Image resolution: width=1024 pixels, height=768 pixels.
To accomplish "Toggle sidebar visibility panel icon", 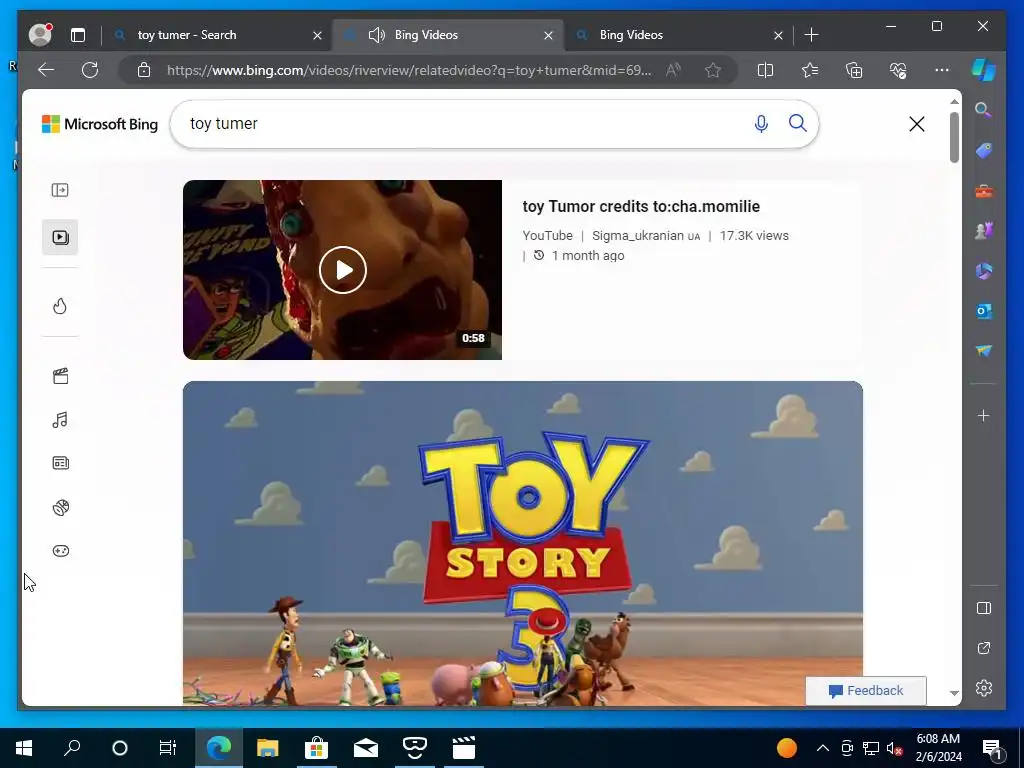I will 984,608.
